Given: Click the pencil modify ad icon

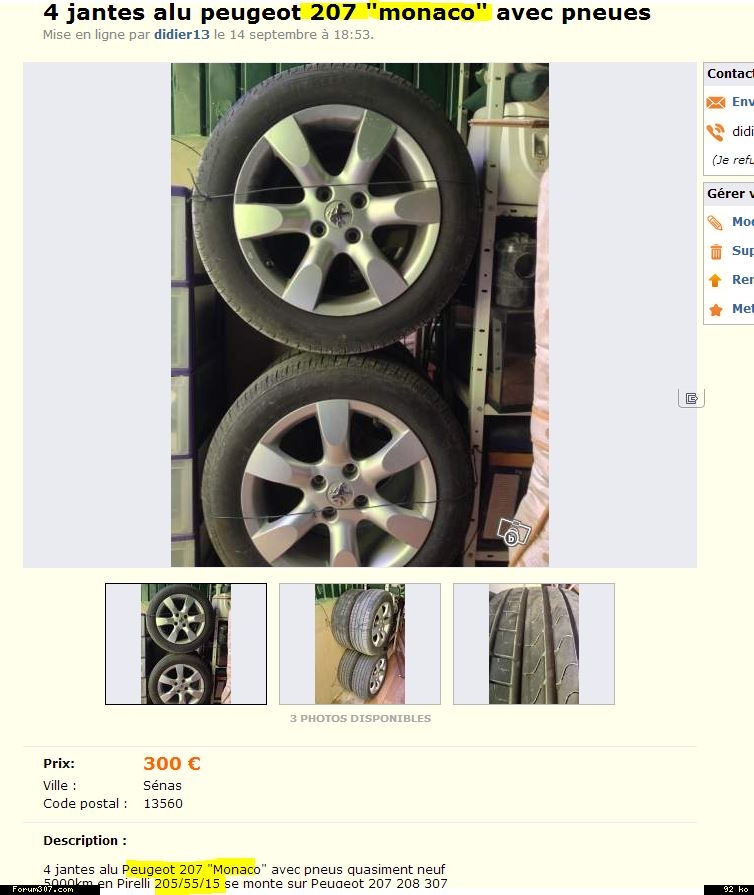Looking at the screenshot, I should point(715,222).
